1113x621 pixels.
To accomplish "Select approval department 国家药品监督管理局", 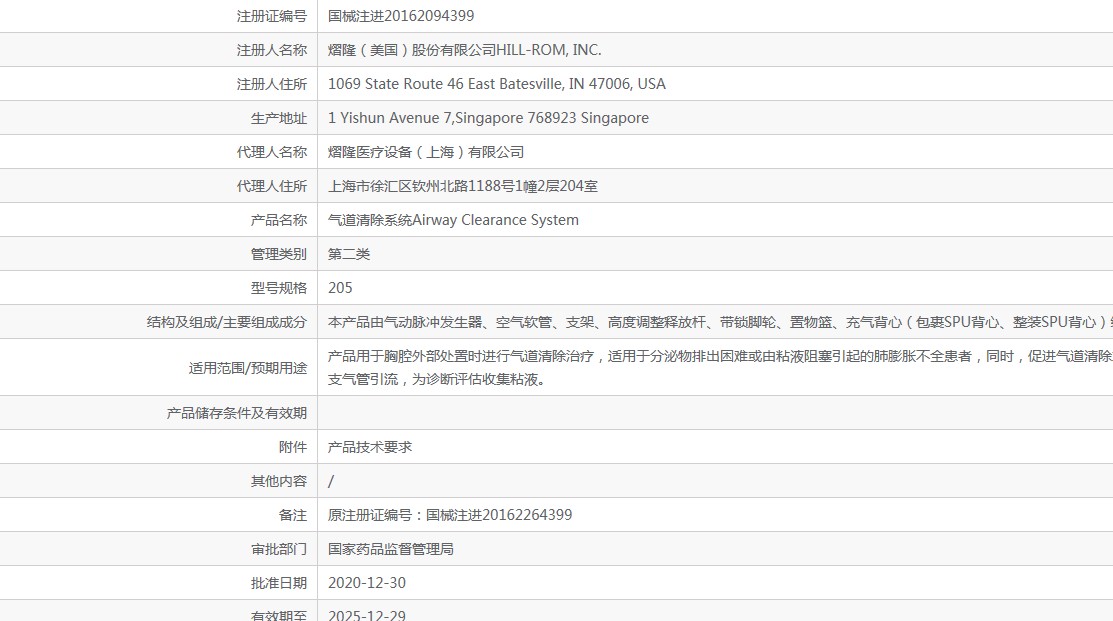I will pos(390,549).
